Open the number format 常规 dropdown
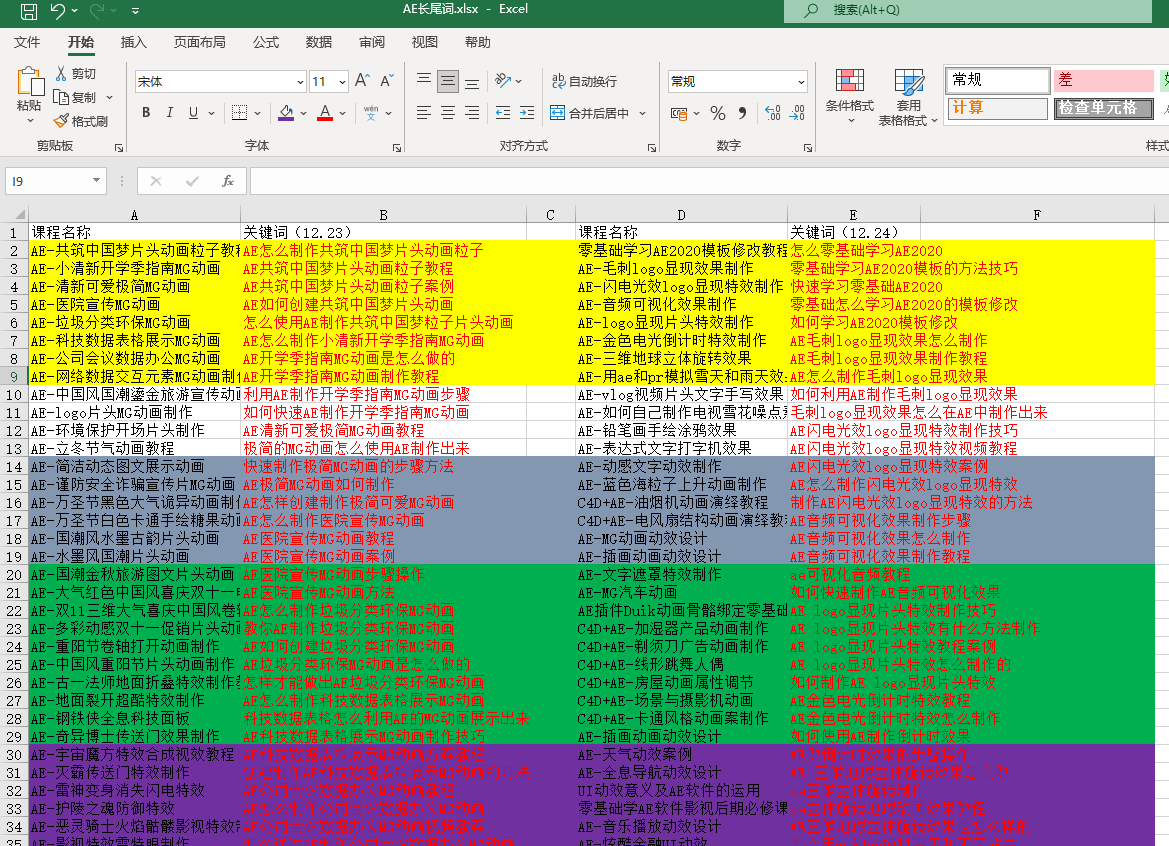This screenshot has height=846, width=1169. [x=801, y=81]
